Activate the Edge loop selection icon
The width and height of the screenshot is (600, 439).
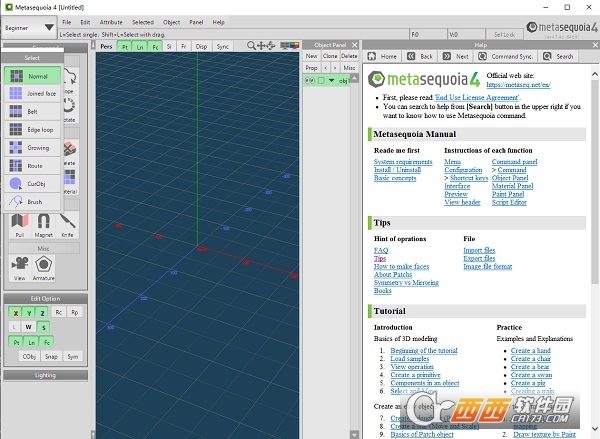click(x=16, y=129)
